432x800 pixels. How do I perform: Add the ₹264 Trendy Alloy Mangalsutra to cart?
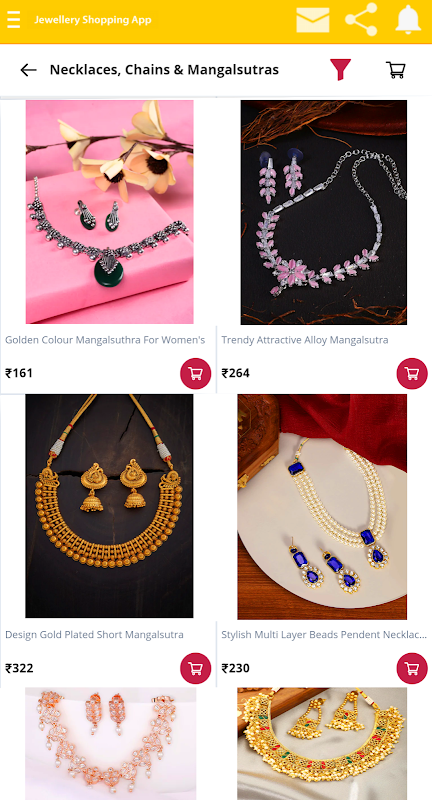point(412,373)
